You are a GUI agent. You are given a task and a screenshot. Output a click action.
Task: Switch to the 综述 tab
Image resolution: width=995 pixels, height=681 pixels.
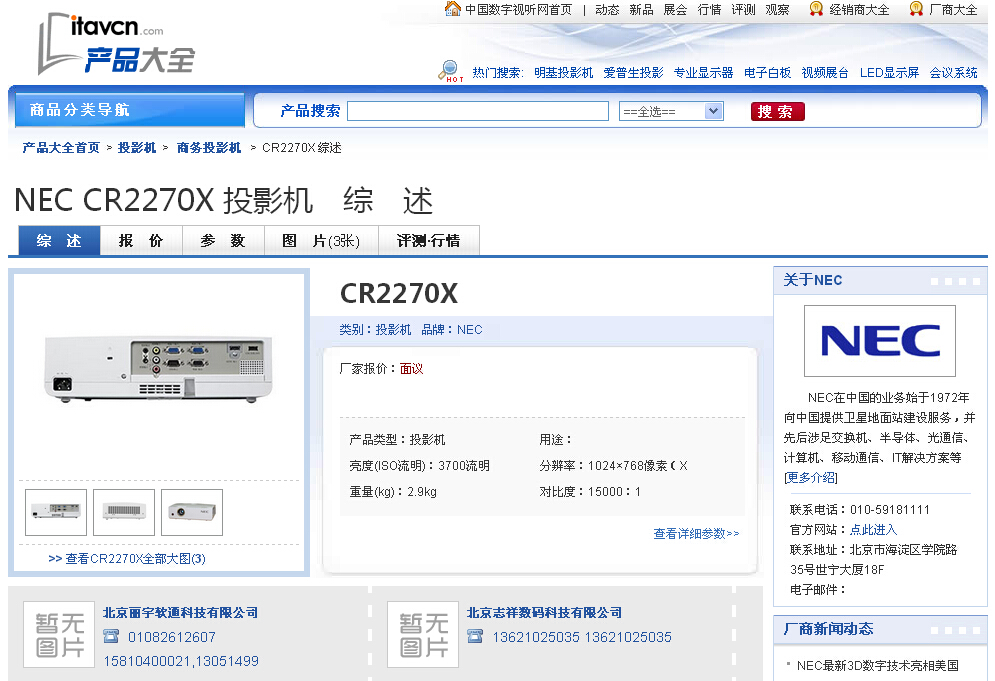coord(59,241)
